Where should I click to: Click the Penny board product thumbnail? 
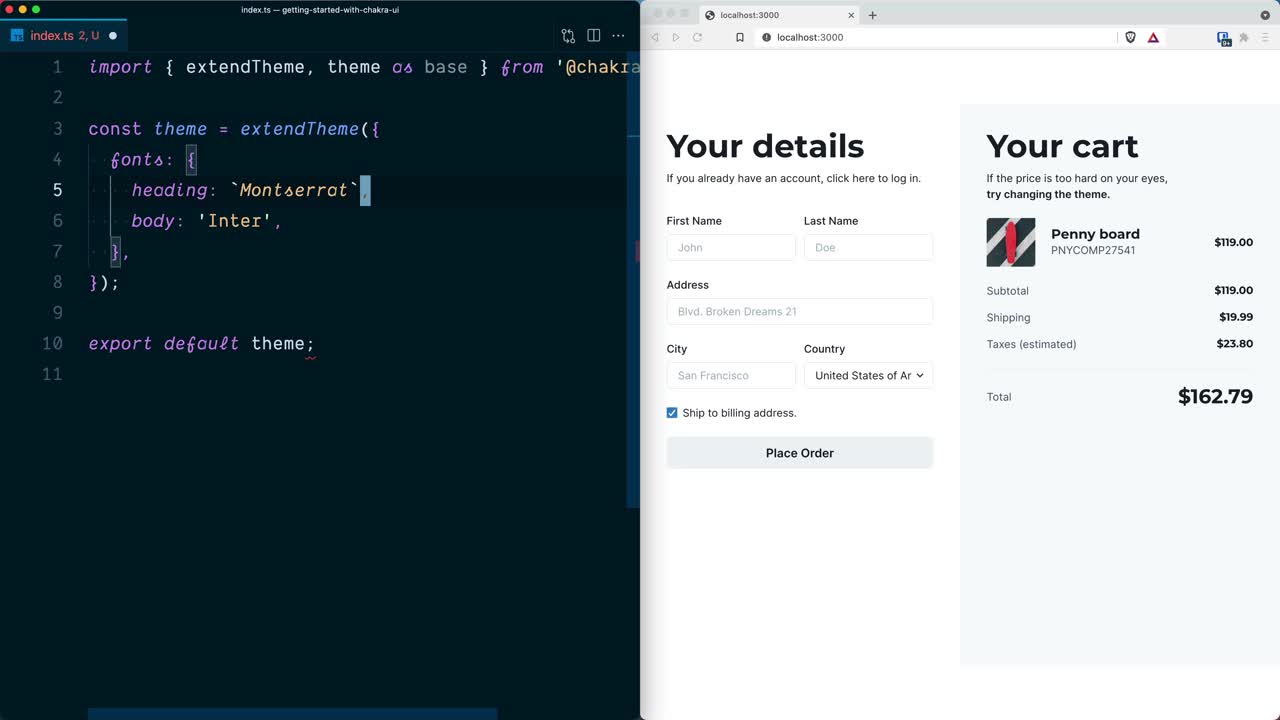click(x=1010, y=242)
